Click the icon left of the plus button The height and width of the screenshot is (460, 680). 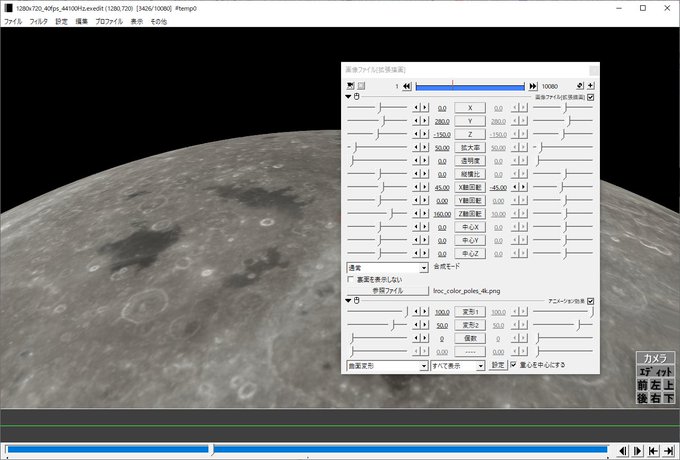point(580,86)
